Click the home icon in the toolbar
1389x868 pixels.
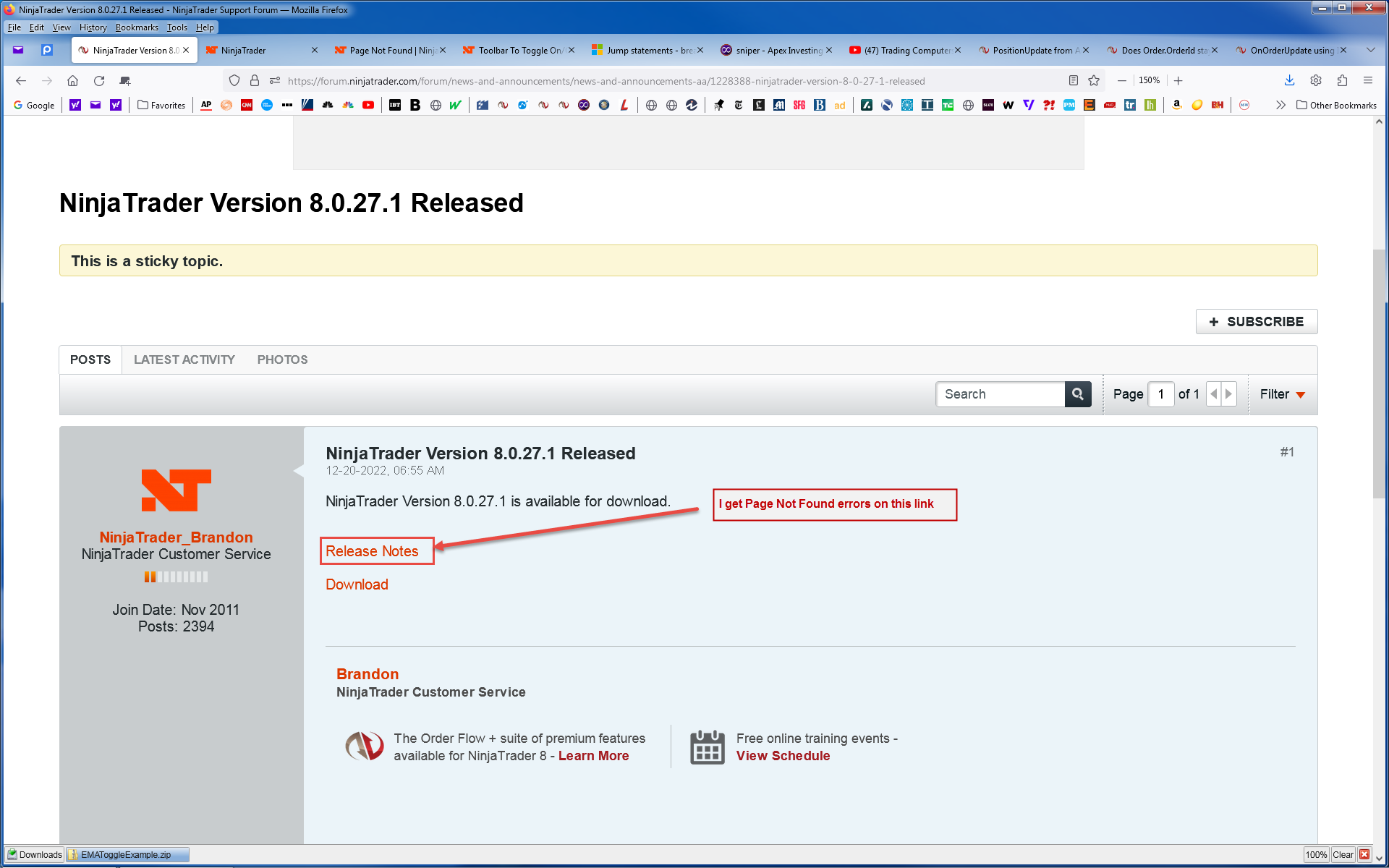[x=72, y=80]
